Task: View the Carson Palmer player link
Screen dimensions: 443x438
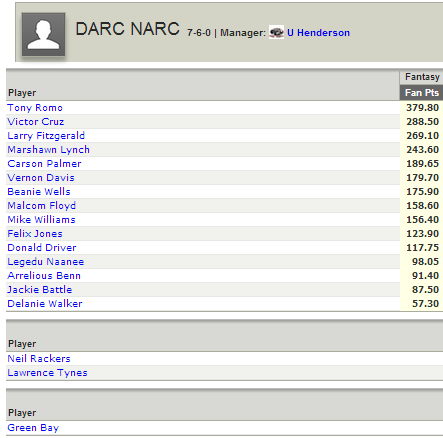Action: pyautogui.click(x=44, y=164)
